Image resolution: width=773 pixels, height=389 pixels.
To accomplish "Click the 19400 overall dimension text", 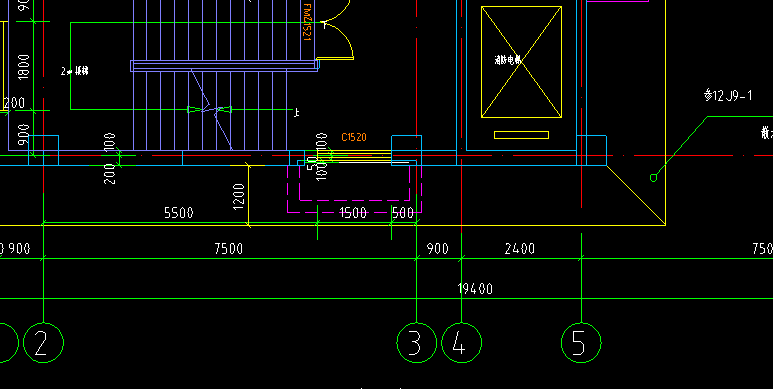I will coord(475,288).
